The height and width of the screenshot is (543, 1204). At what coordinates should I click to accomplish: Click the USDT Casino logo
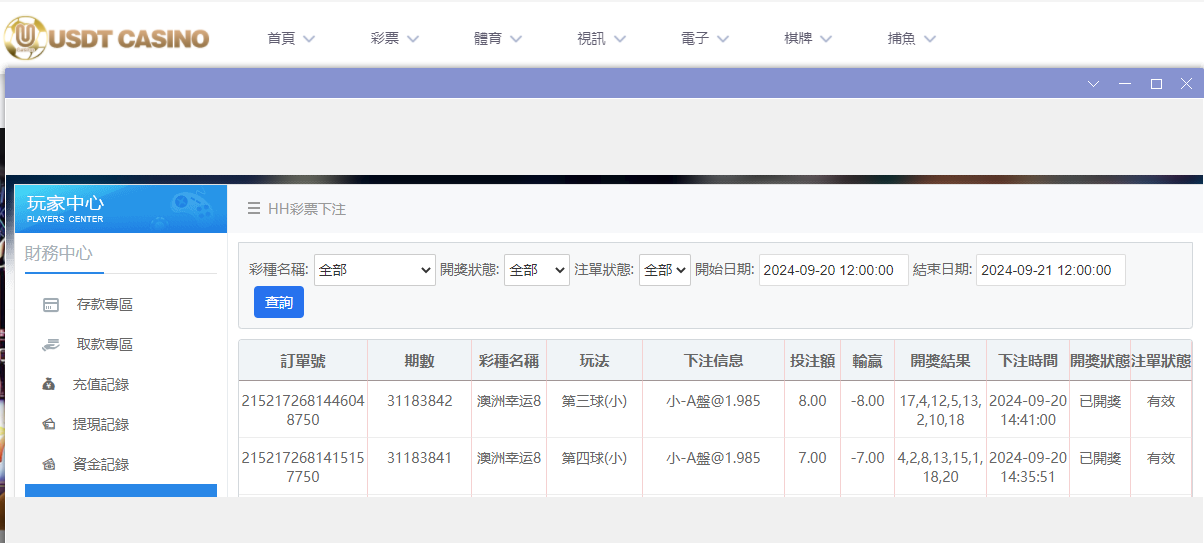tap(106, 38)
